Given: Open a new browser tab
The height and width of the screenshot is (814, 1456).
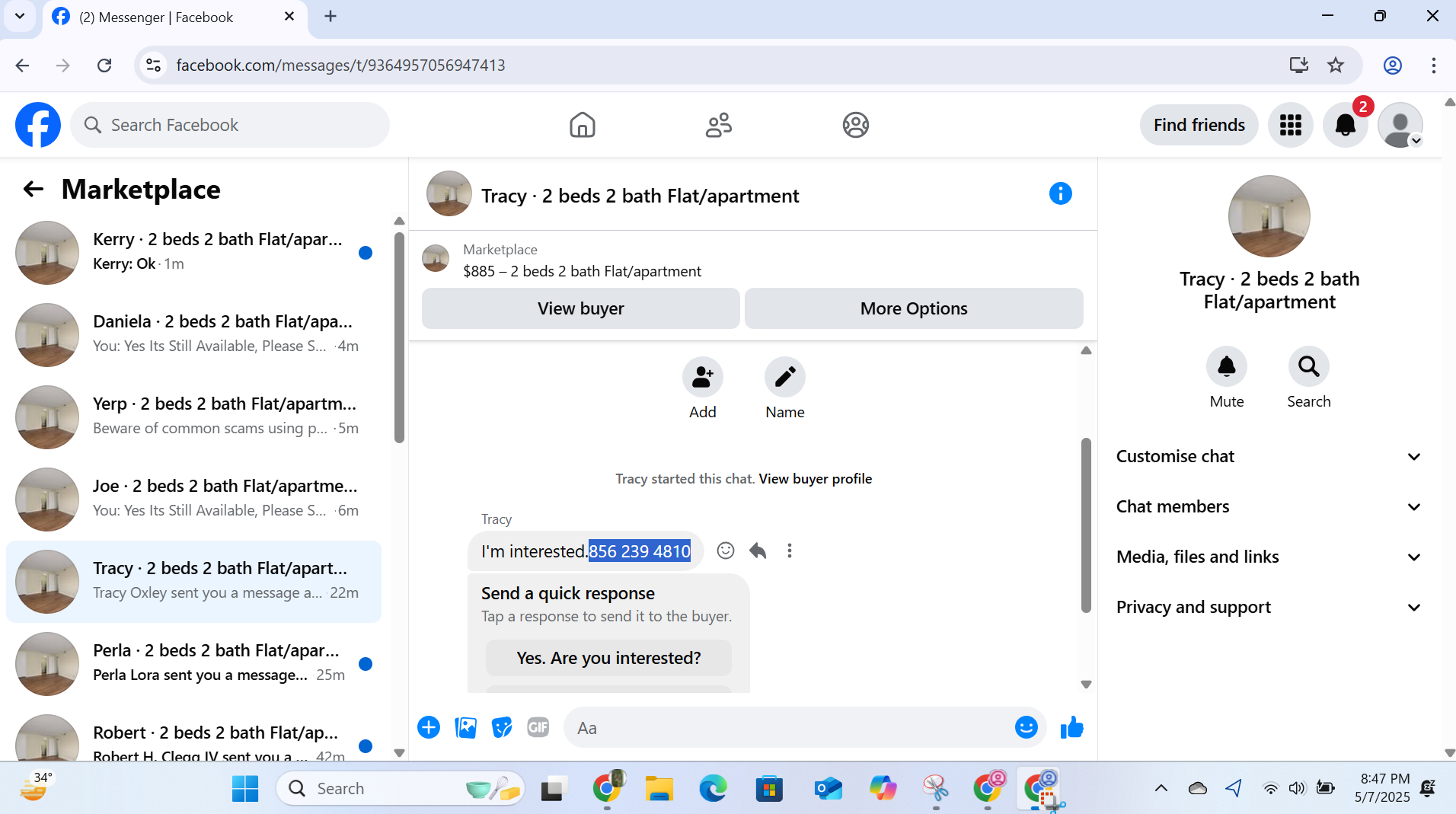Looking at the screenshot, I should (330, 17).
